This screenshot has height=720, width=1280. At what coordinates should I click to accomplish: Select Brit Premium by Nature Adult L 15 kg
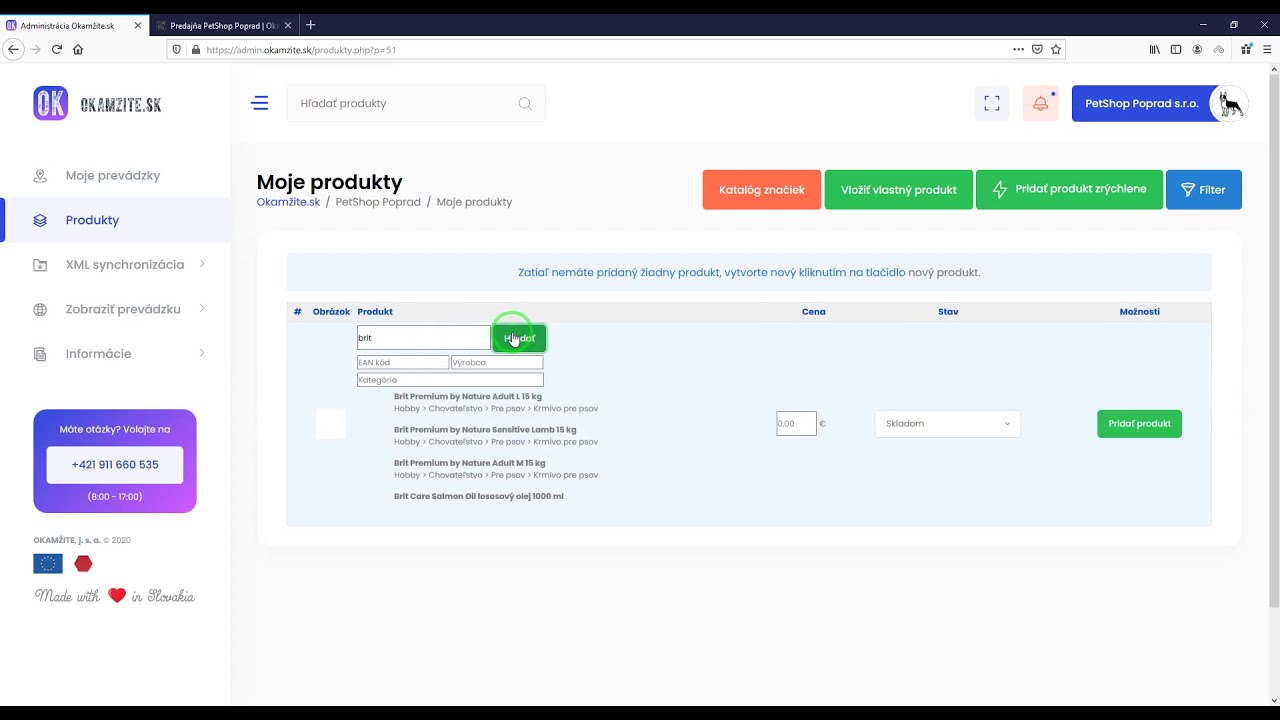(x=468, y=397)
